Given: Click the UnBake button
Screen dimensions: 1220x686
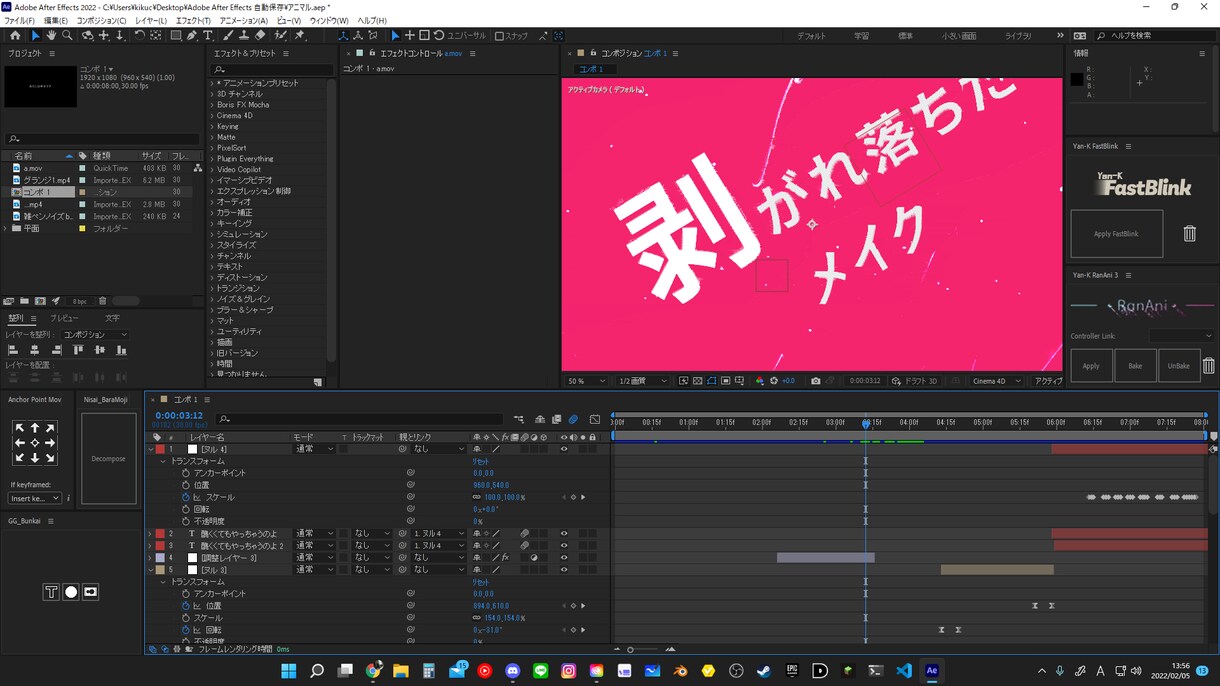Looking at the screenshot, I should click(x=1179, y=366).
